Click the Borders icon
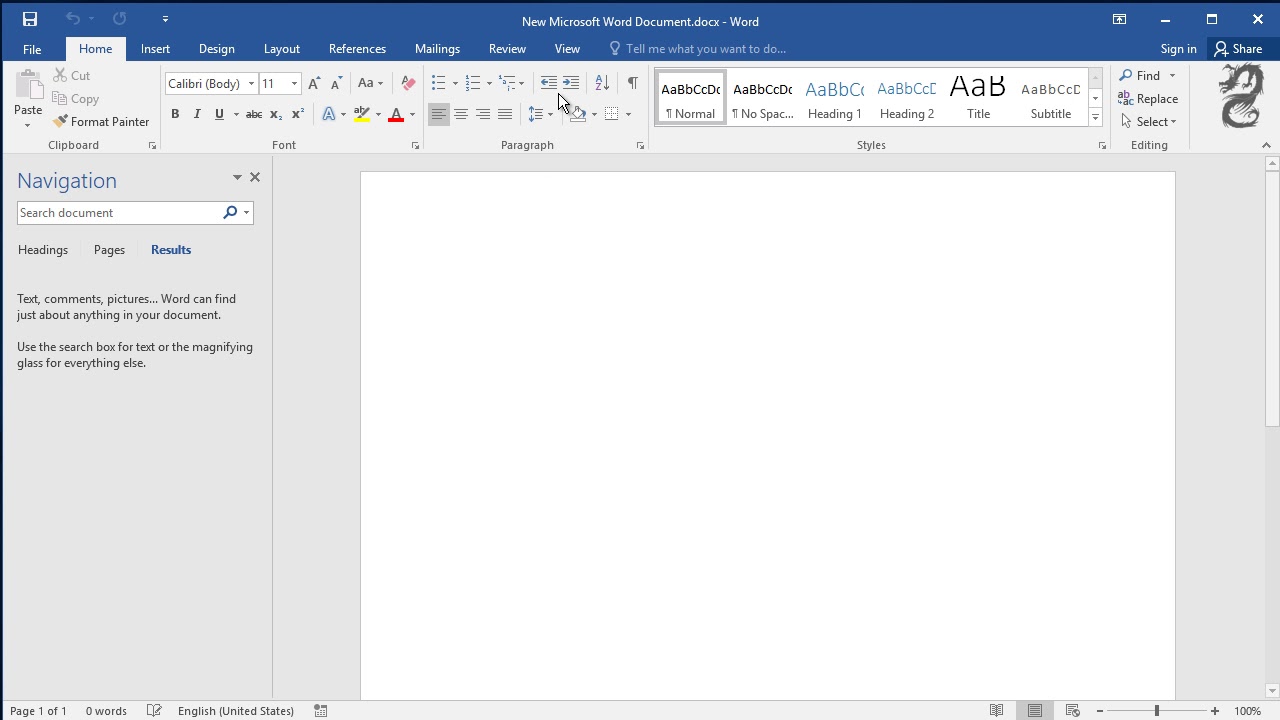The height and width of the screenshot is (720, 1280). click(x=611, y=114)
